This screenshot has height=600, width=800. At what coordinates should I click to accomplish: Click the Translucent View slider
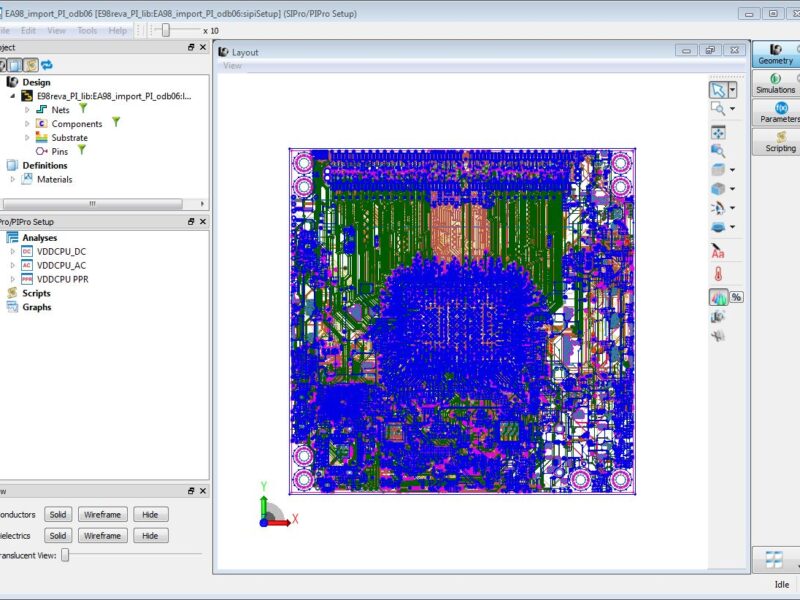tap(66, 555)
